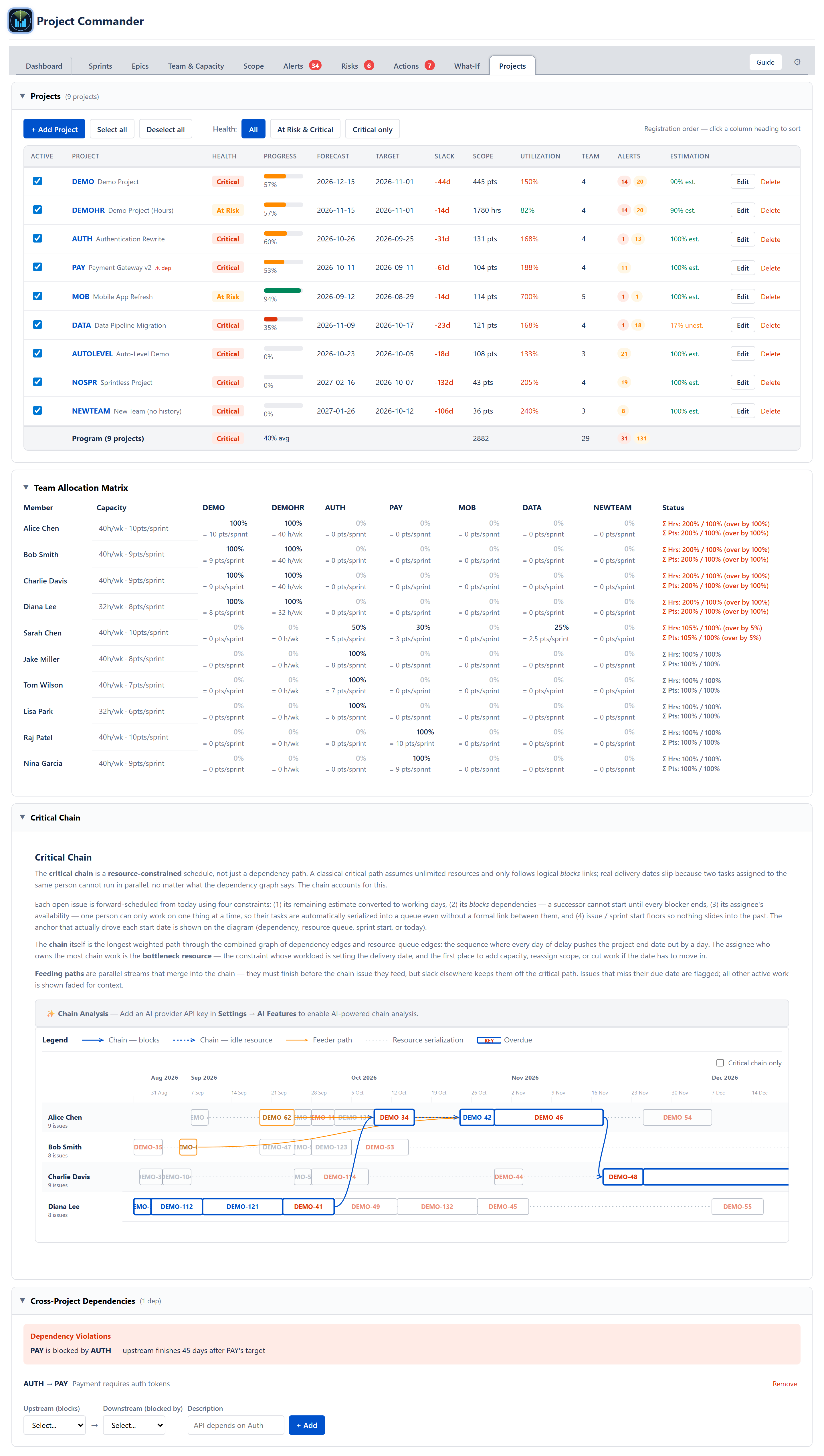The image size is (824, 1456).
Task: Click the red 6 badge on Risks
Action: pos(369,65)
